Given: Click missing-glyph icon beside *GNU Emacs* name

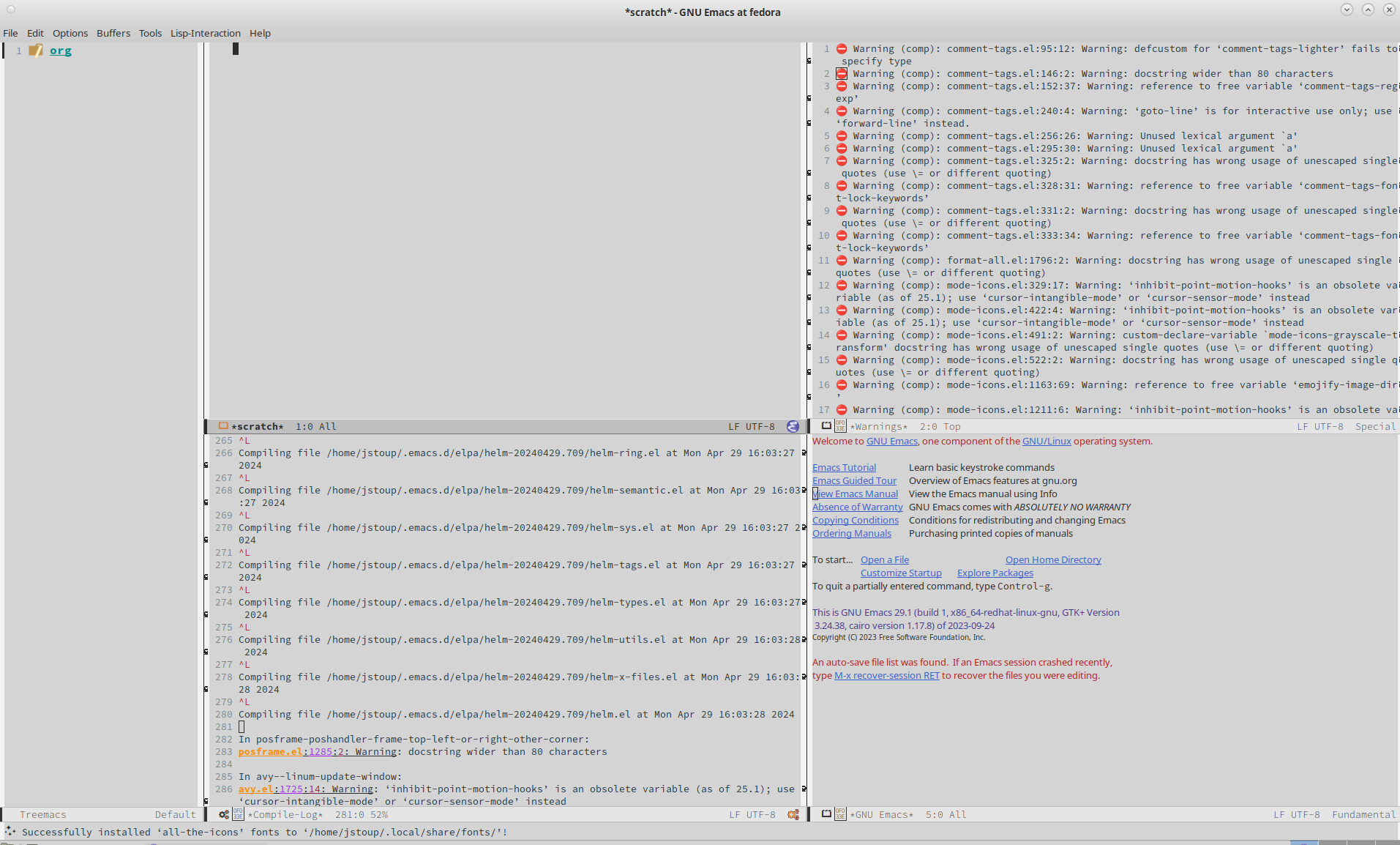Looking at the screenshot, I should tap(840, 814).
